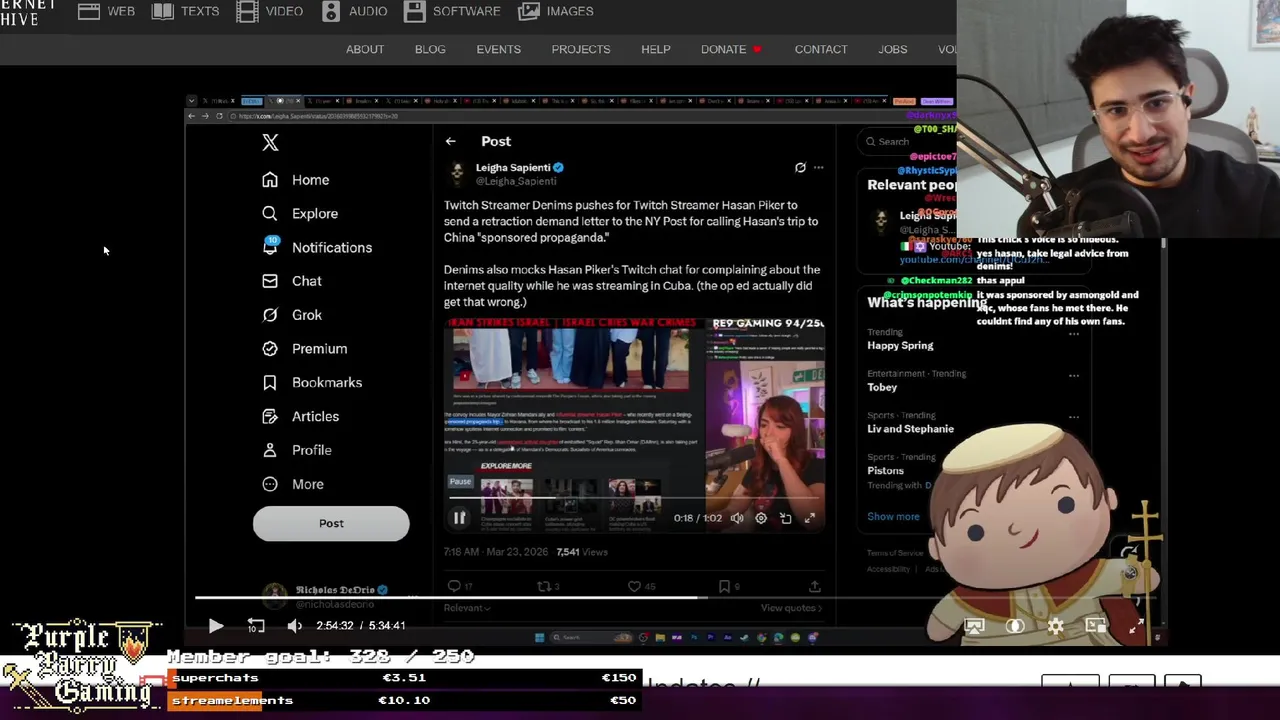Pause the embedded tweet video

[459, 518]
